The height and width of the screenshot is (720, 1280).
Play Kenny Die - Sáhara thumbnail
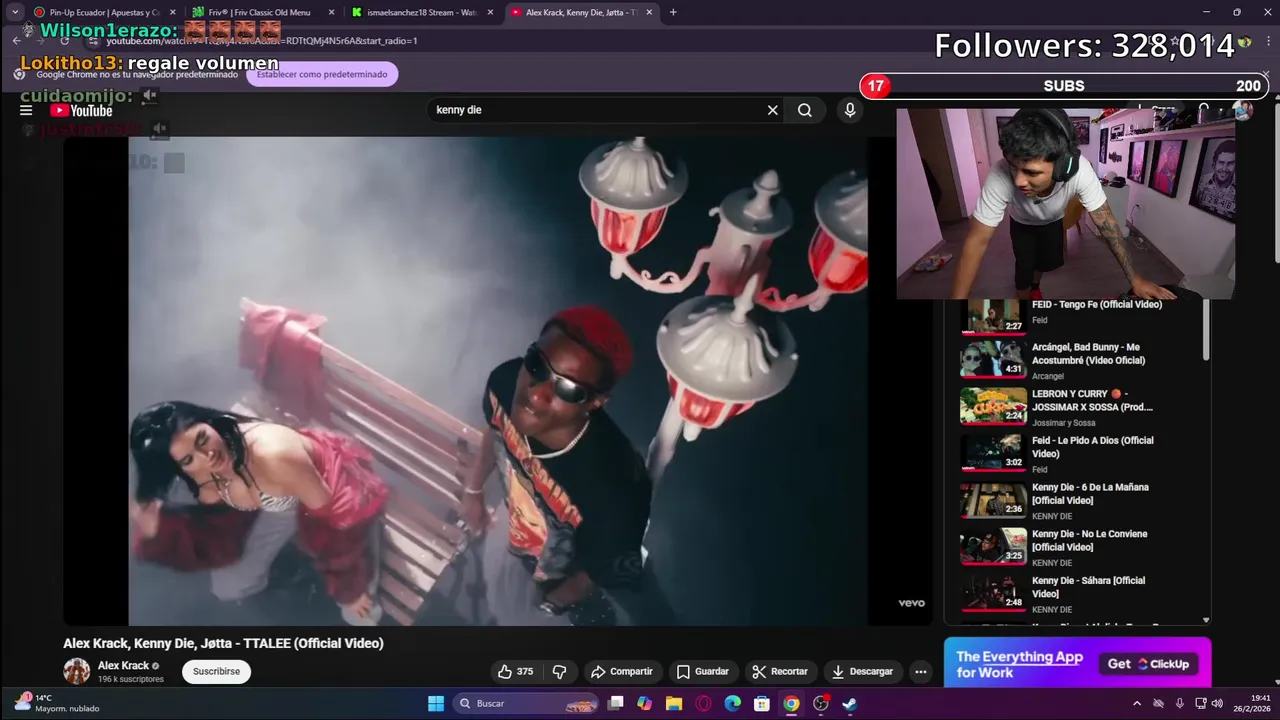[993, 592]
